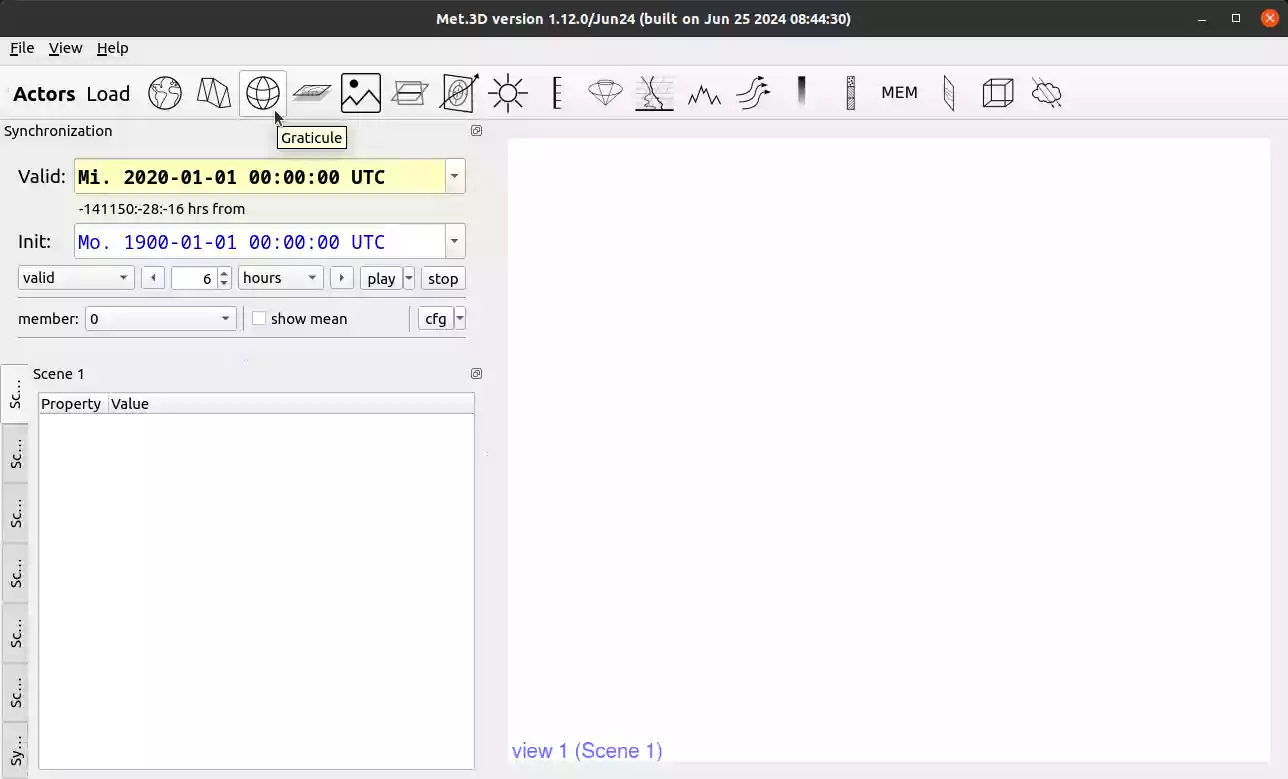Image resolution: width=1288 pixels, height=779 pixels.
Task: Open the Help menu
Action: [113, 48]
